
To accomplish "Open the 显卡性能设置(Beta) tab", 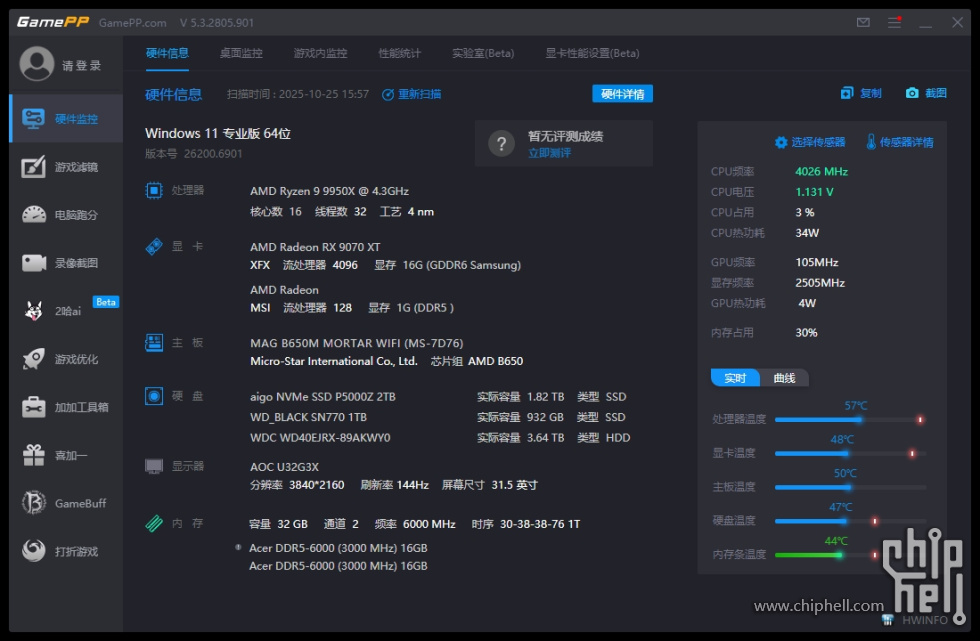I will [x=592, y=53].
